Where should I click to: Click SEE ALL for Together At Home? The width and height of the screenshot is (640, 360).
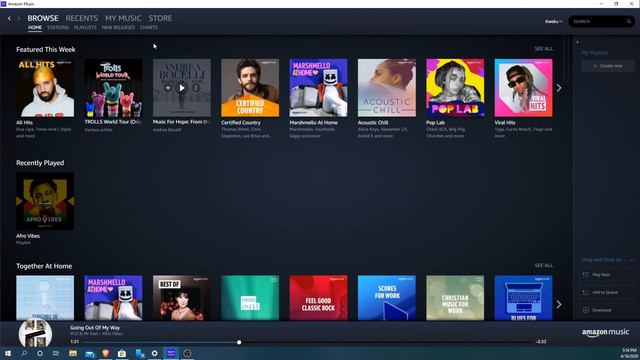544,265
